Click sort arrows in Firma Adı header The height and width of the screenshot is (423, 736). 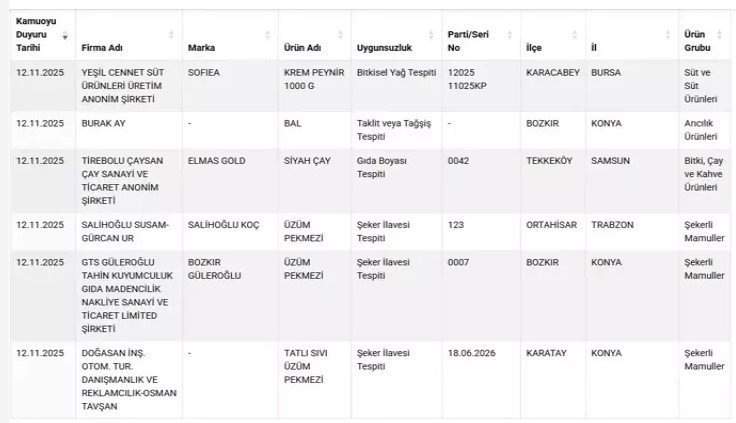tap(171, 35)
